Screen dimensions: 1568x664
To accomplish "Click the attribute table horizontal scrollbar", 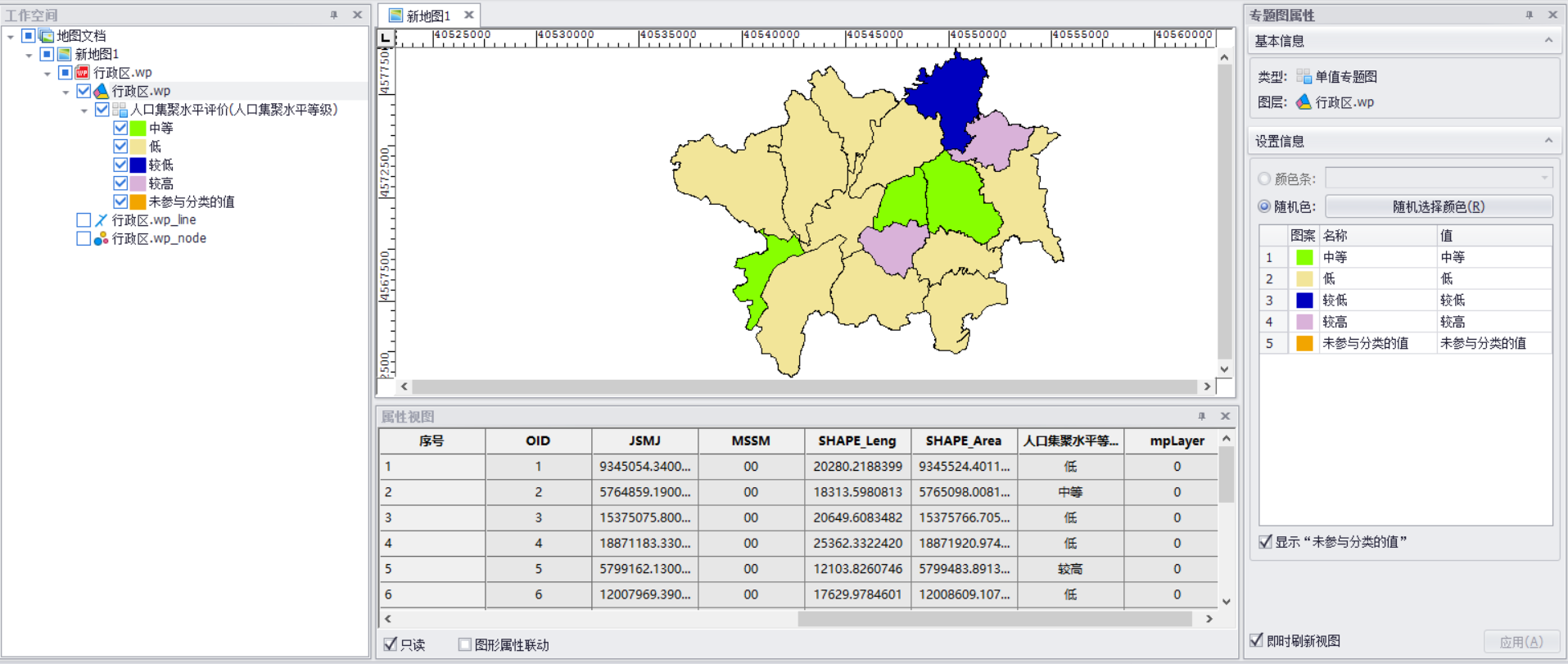I will (x=994, y=619).
